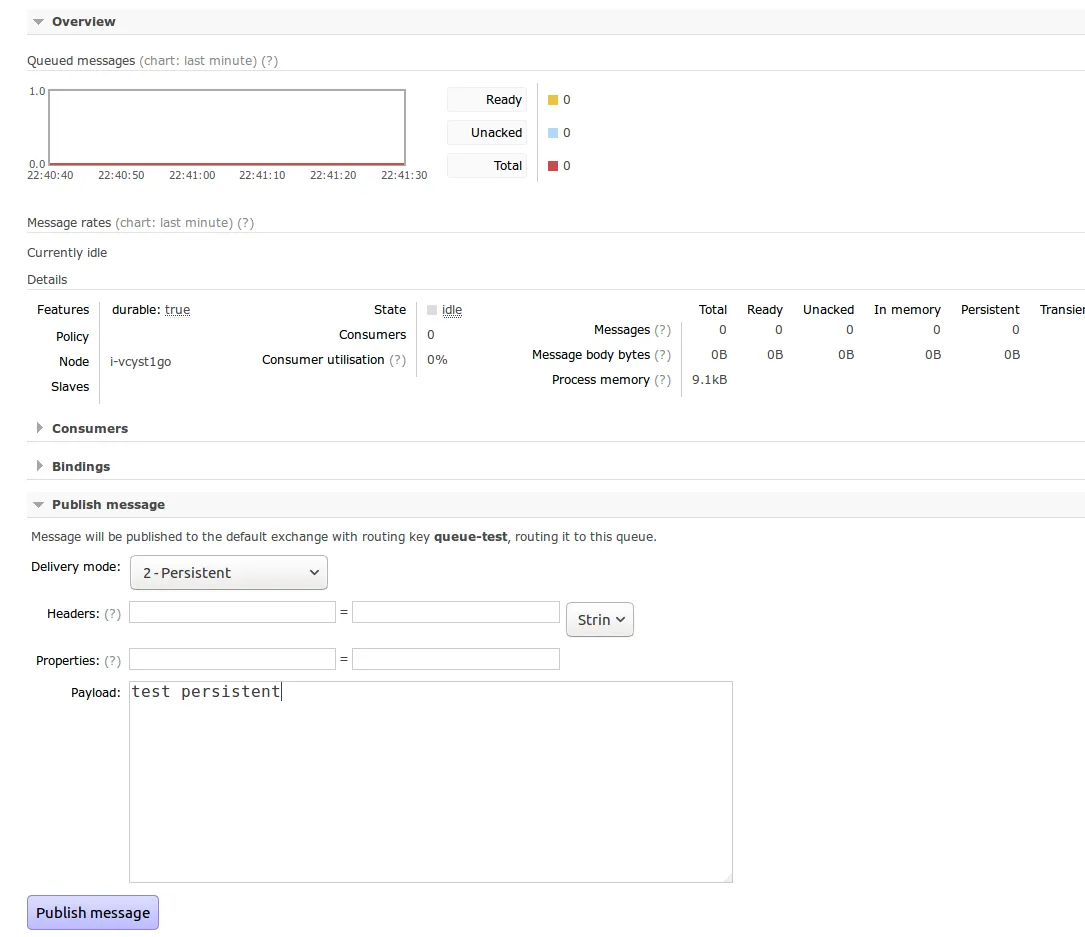The height and width of the screenshot is (937, 1085).
Task: Show help for Message body bytes
Action: click(x=662, y=355)
